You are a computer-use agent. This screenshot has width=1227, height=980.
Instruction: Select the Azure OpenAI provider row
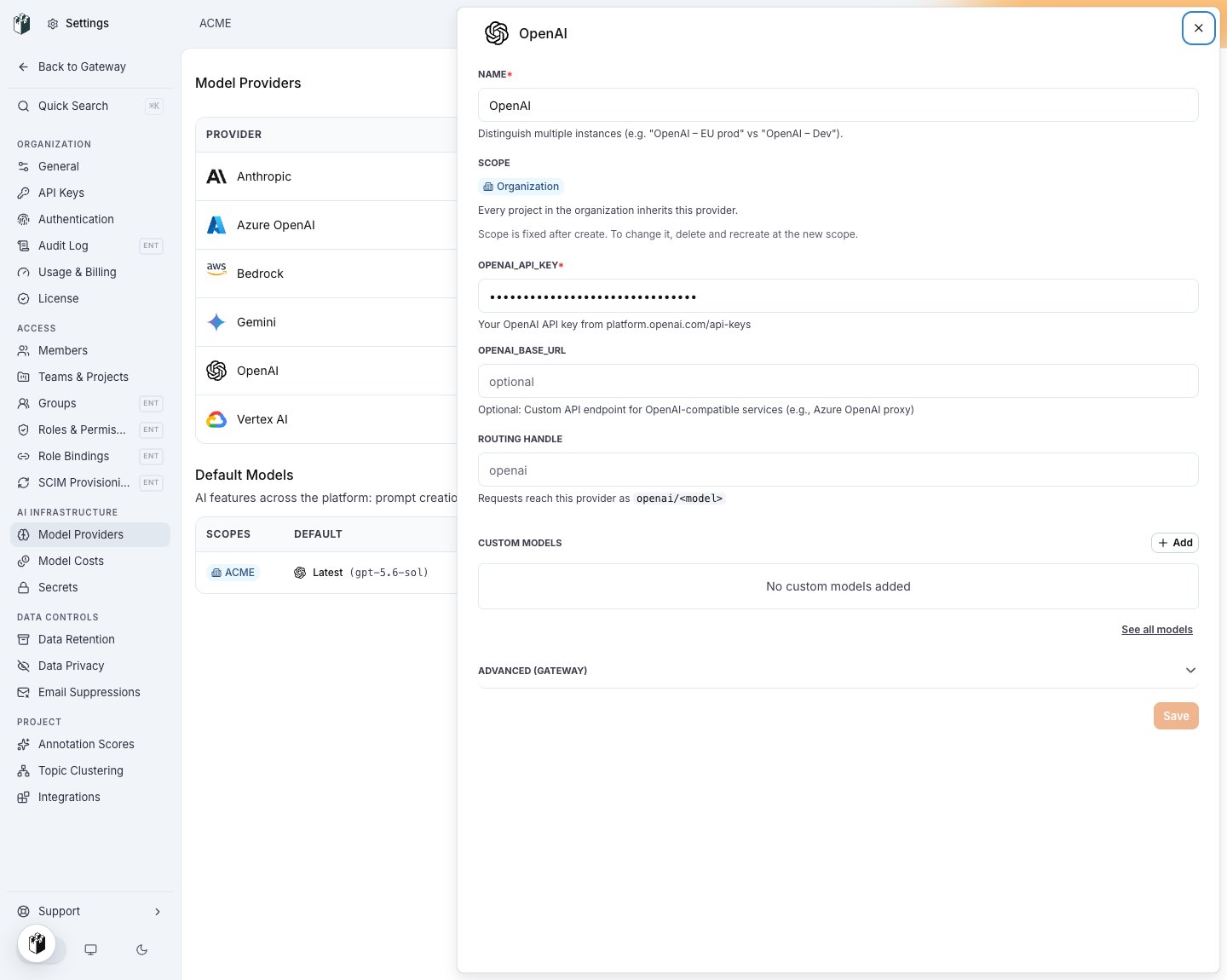(327, 225)
